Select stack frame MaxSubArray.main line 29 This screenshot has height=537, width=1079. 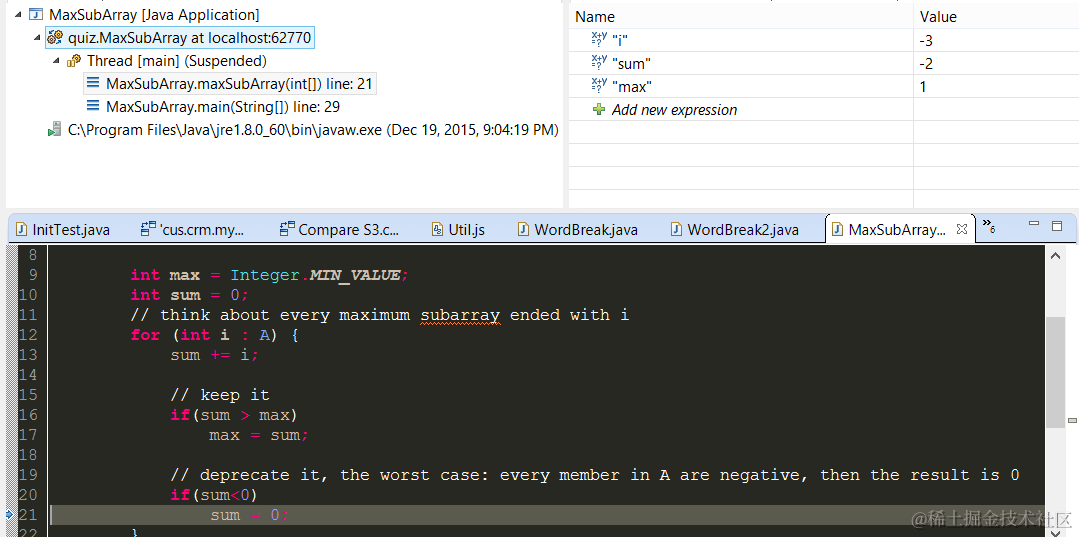tap(222, 107)
